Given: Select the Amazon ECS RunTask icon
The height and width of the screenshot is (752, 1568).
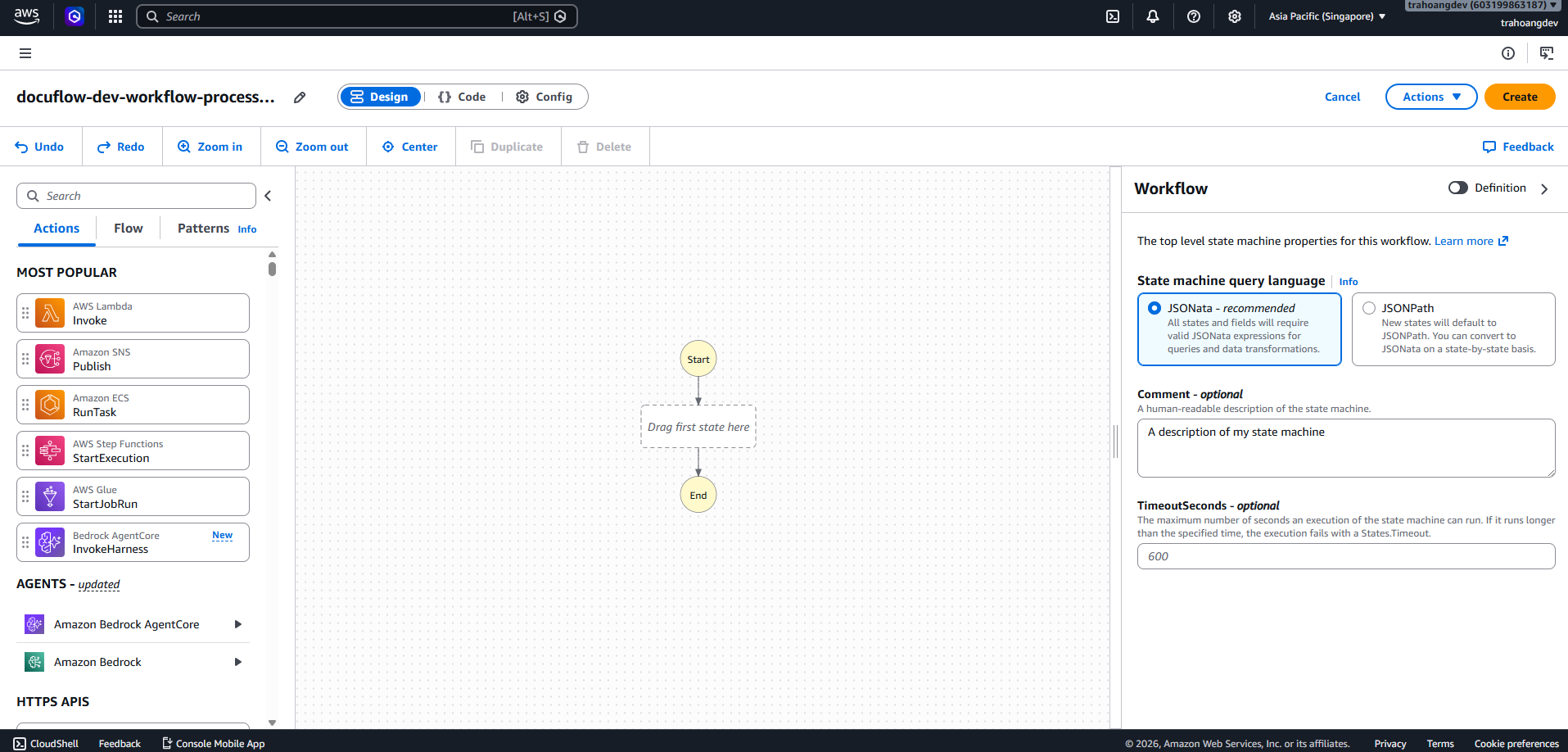Looking at the screenshot, I should (x=50, y=405).
